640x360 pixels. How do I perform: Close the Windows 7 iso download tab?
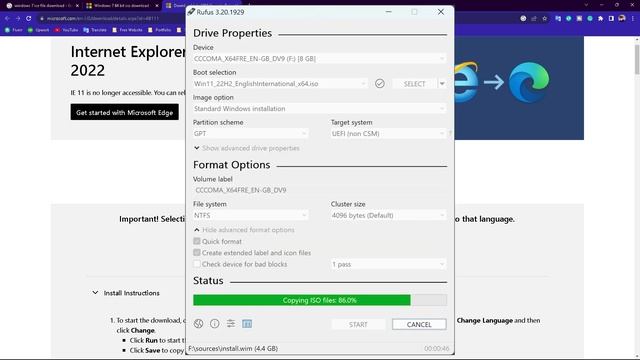pyautogui.click(x=157, y=6)
